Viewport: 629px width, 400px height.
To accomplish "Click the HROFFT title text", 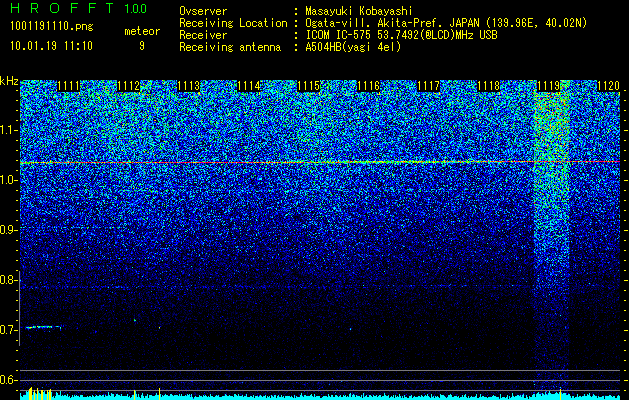I will (x=62, y=8).
